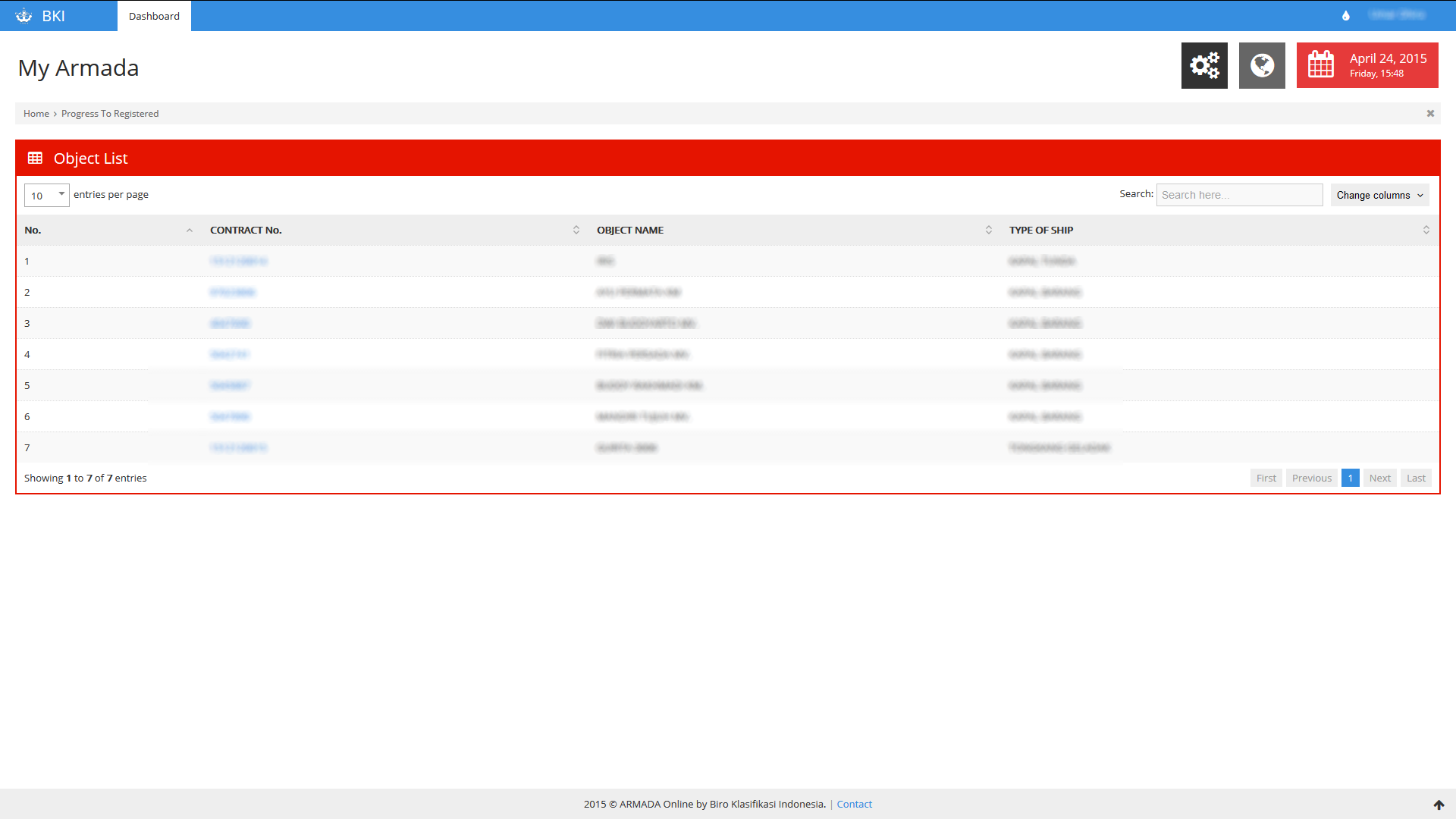Select the Dashboard tab
1456x819 pixels.
(154, 16)
